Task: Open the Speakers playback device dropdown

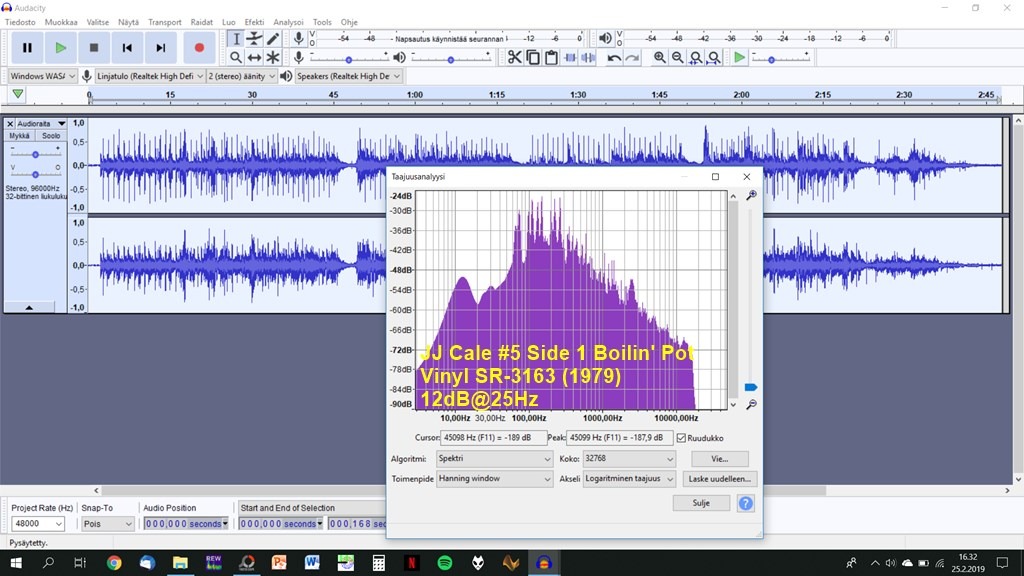Action: [x=348, y=76]
